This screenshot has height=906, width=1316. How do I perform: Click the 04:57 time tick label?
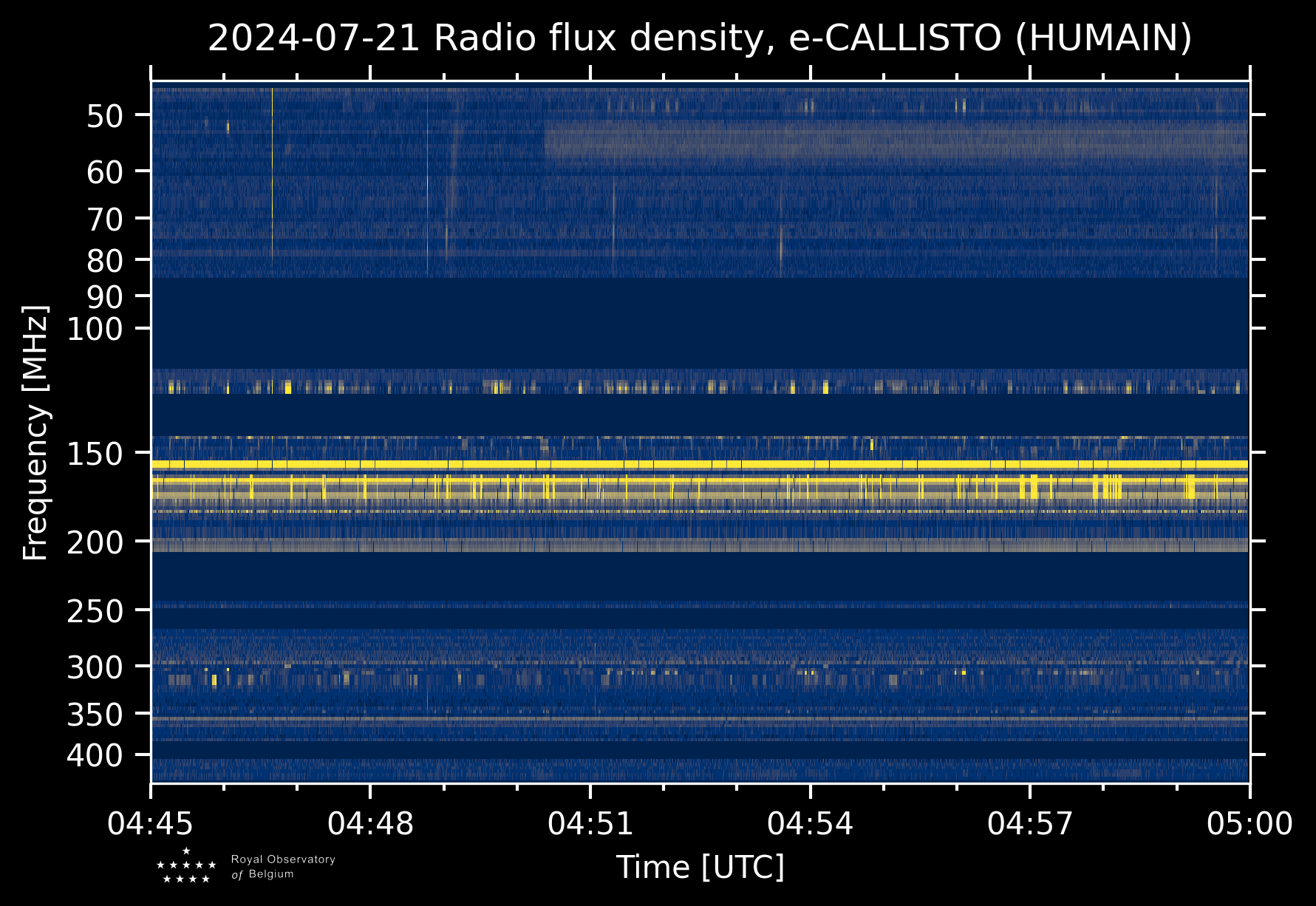1030,823
